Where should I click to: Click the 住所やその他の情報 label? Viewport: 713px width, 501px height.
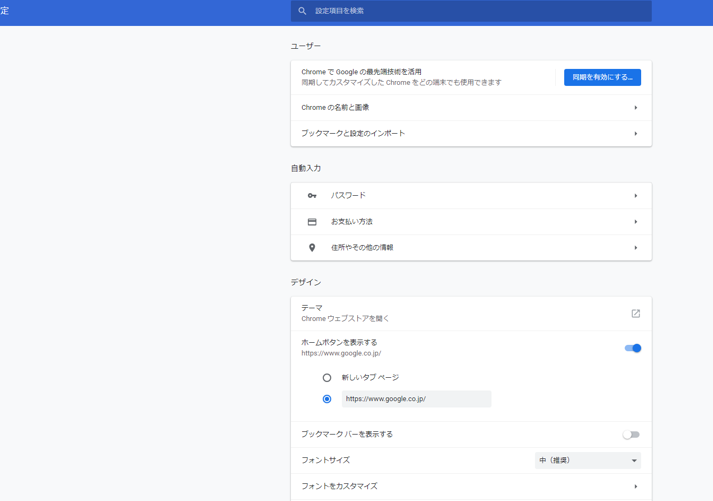pyautogui.click(x=362, y=248)
